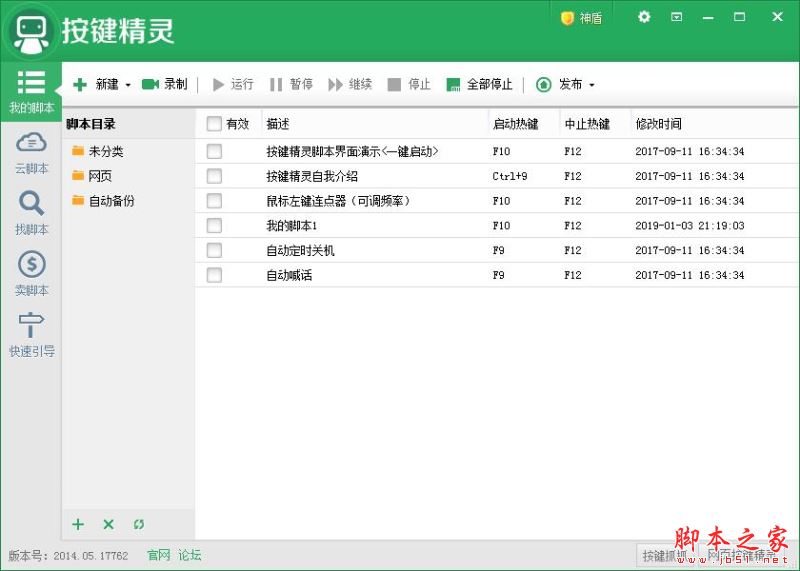This screenshot has height=571, width=800.
Task: Open the 论坛 forum link
Action: point(190,555)
